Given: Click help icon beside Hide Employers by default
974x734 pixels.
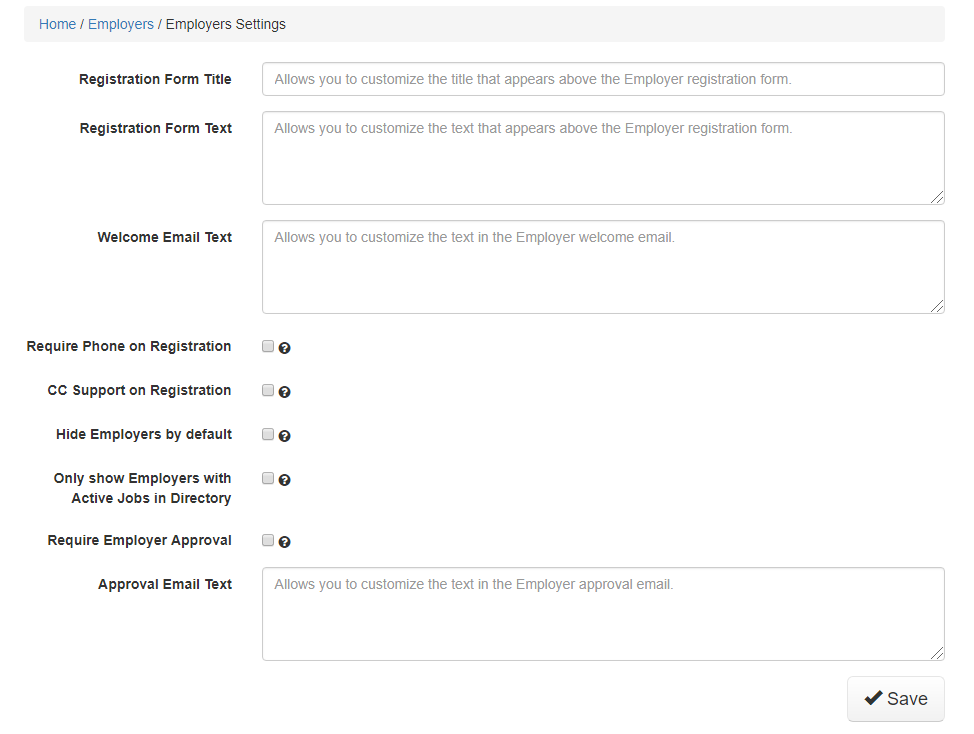Looking at the screenshot, I should 285,436.
